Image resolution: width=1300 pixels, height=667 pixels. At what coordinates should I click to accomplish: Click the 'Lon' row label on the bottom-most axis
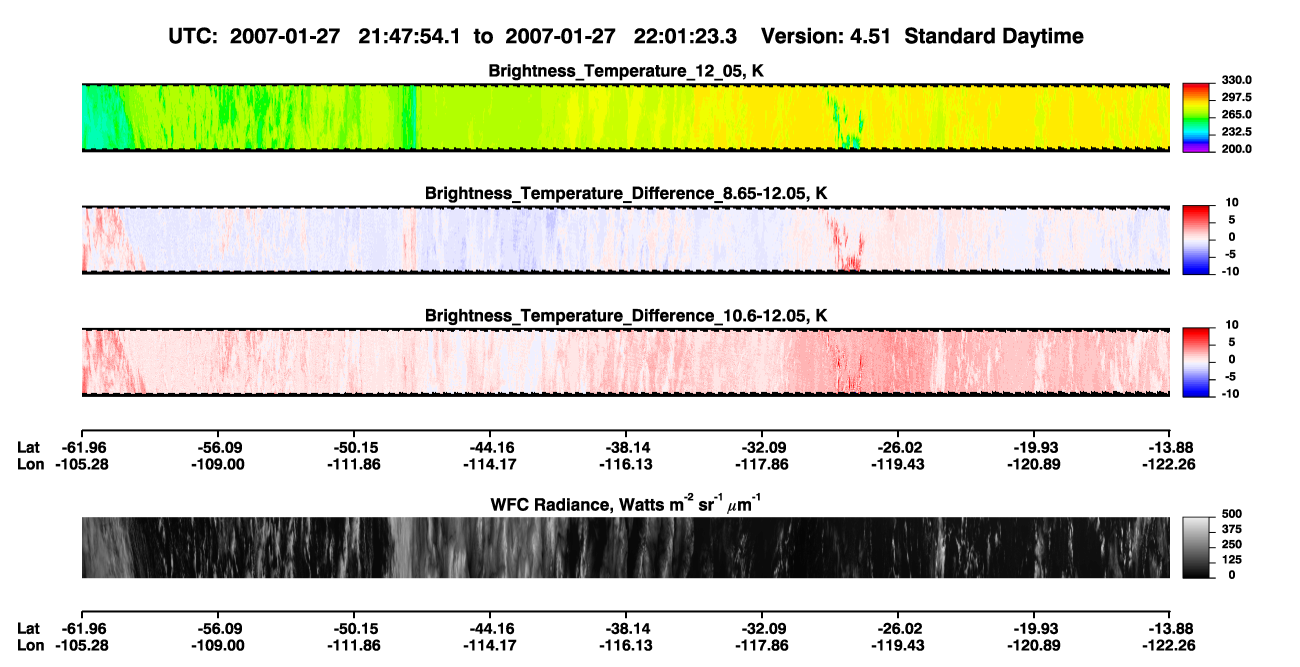[x=30, y=646]
